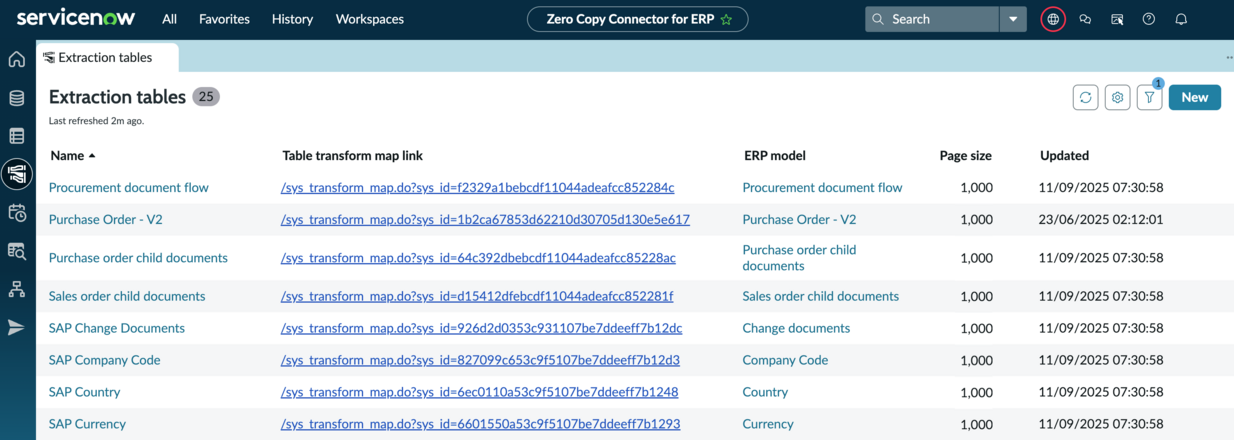Open the SAP Change Documents record
The width and height of the screenshot is (1234, 440).
pos(117,328)
